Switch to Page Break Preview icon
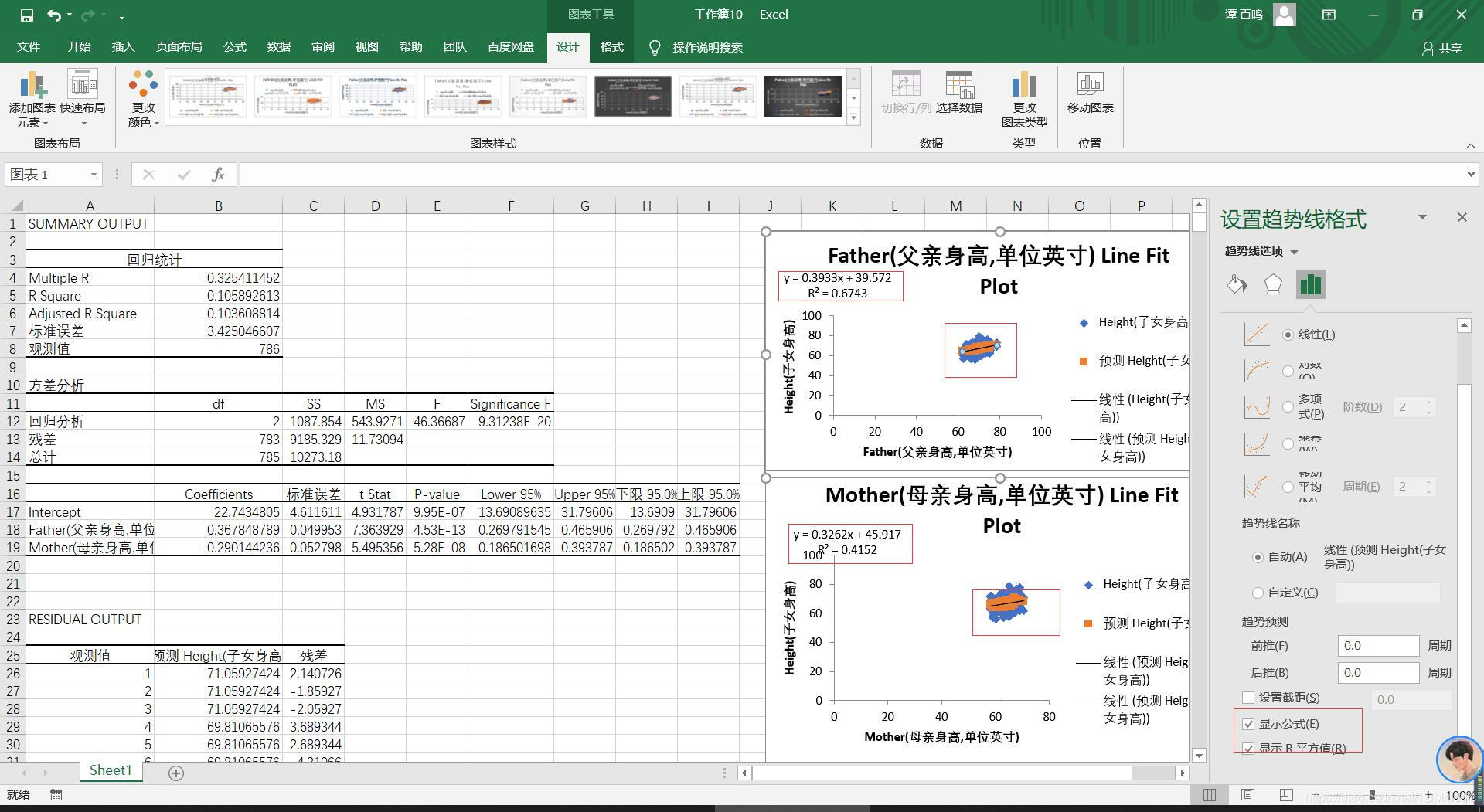 (x=1285, y=795)
